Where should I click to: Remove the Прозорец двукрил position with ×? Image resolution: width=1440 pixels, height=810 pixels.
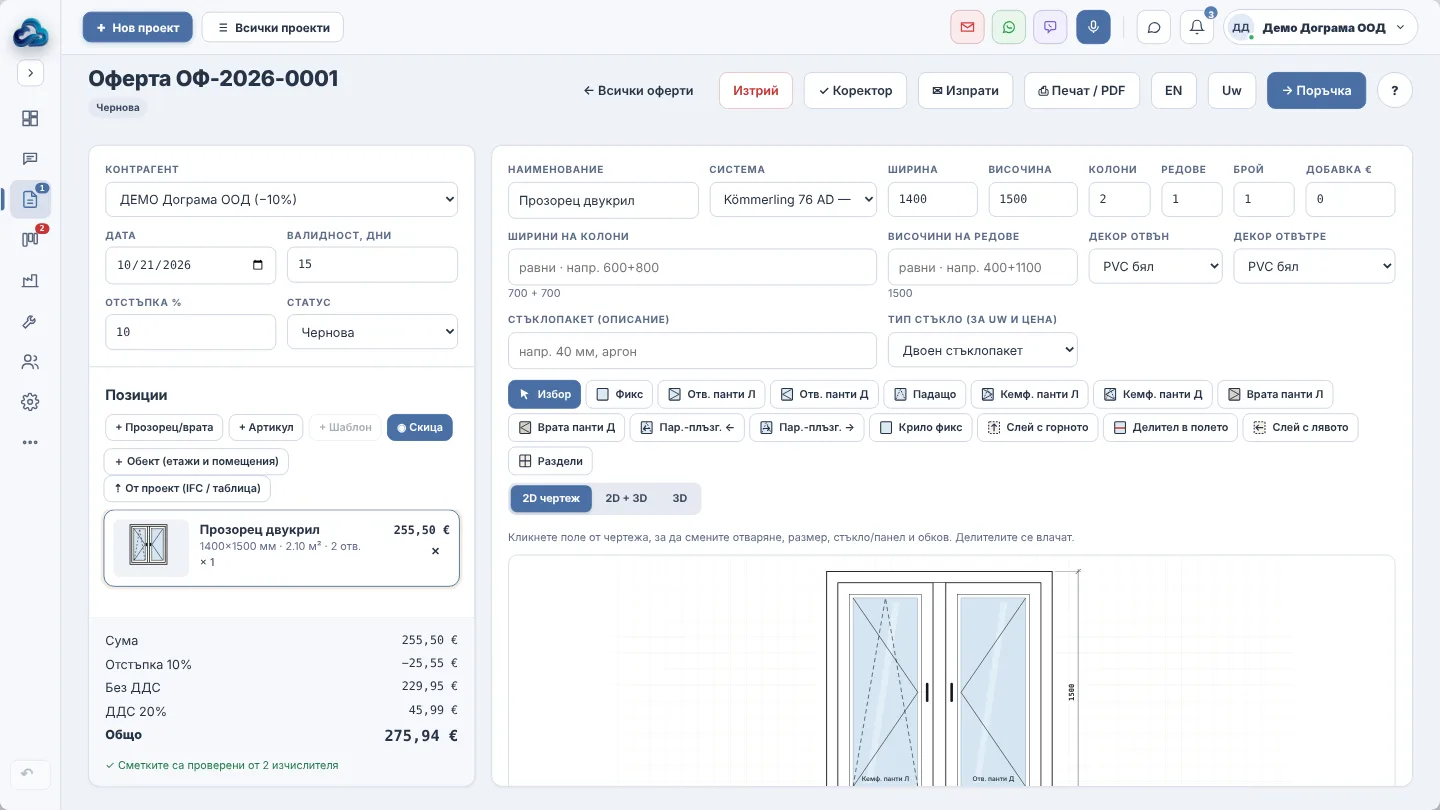tap(435, 551)
